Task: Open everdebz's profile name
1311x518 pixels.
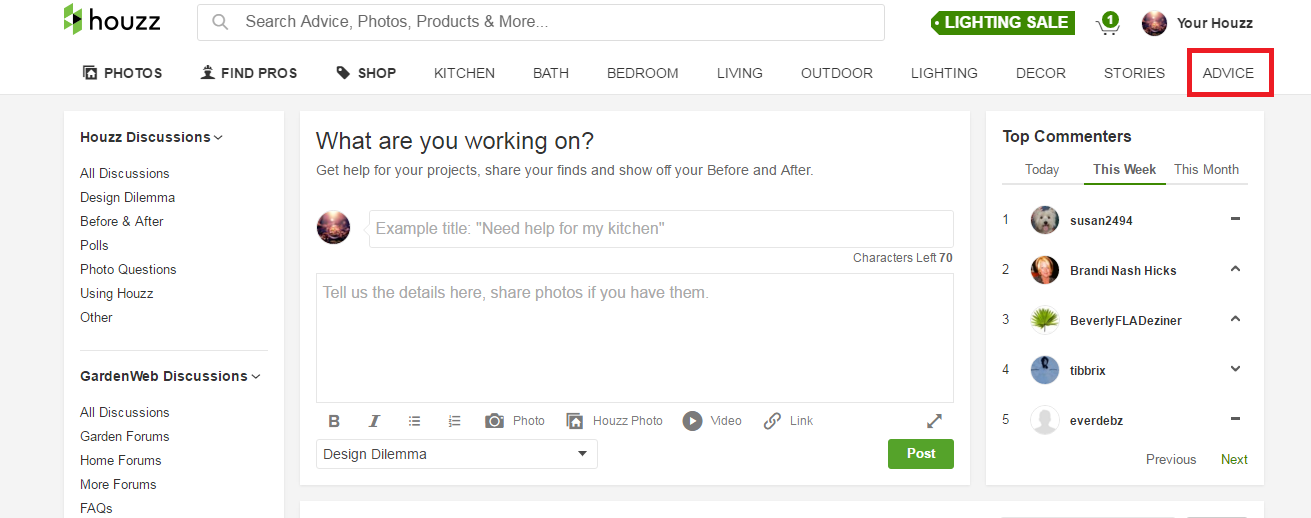Action: click(1097, 420)
